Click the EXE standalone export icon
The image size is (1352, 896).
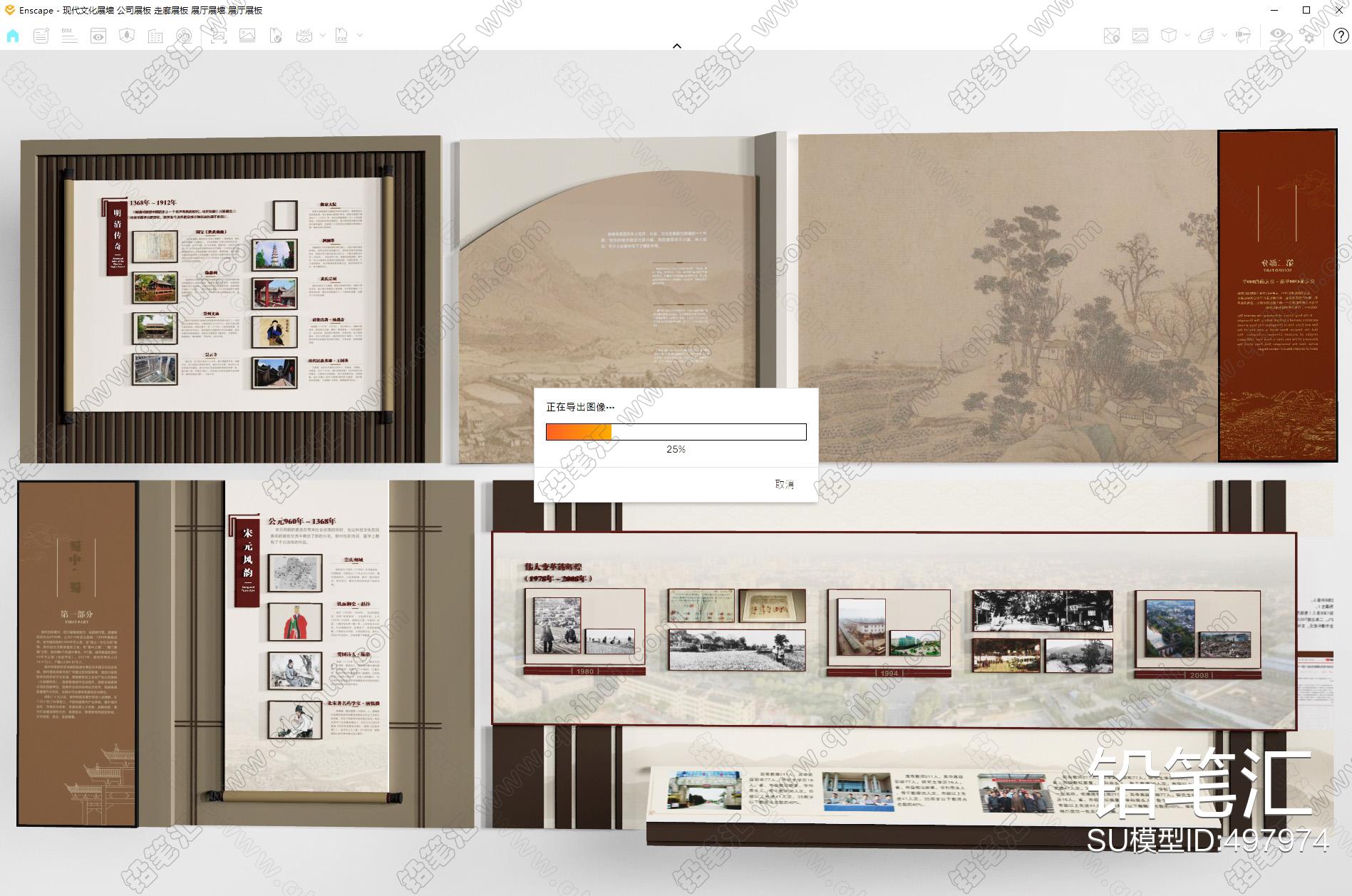(x=342, y=36)
